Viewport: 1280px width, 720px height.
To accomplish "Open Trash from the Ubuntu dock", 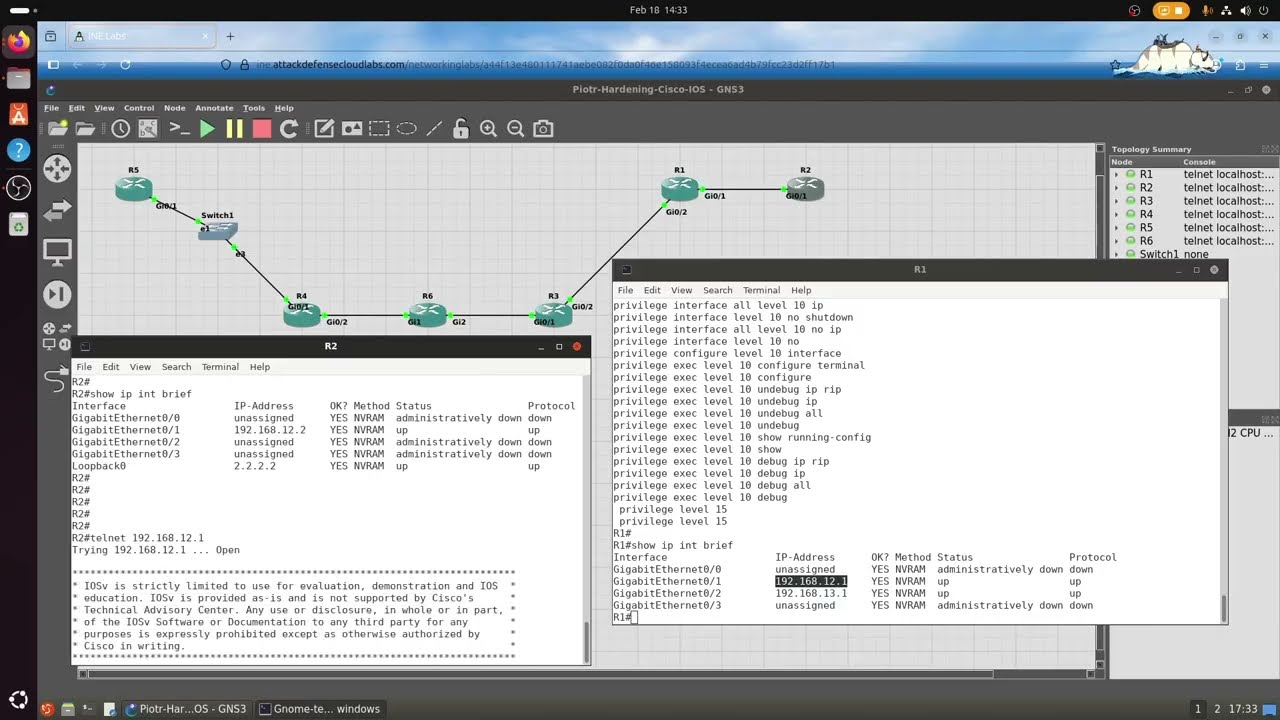I will (x=18, y=225).
